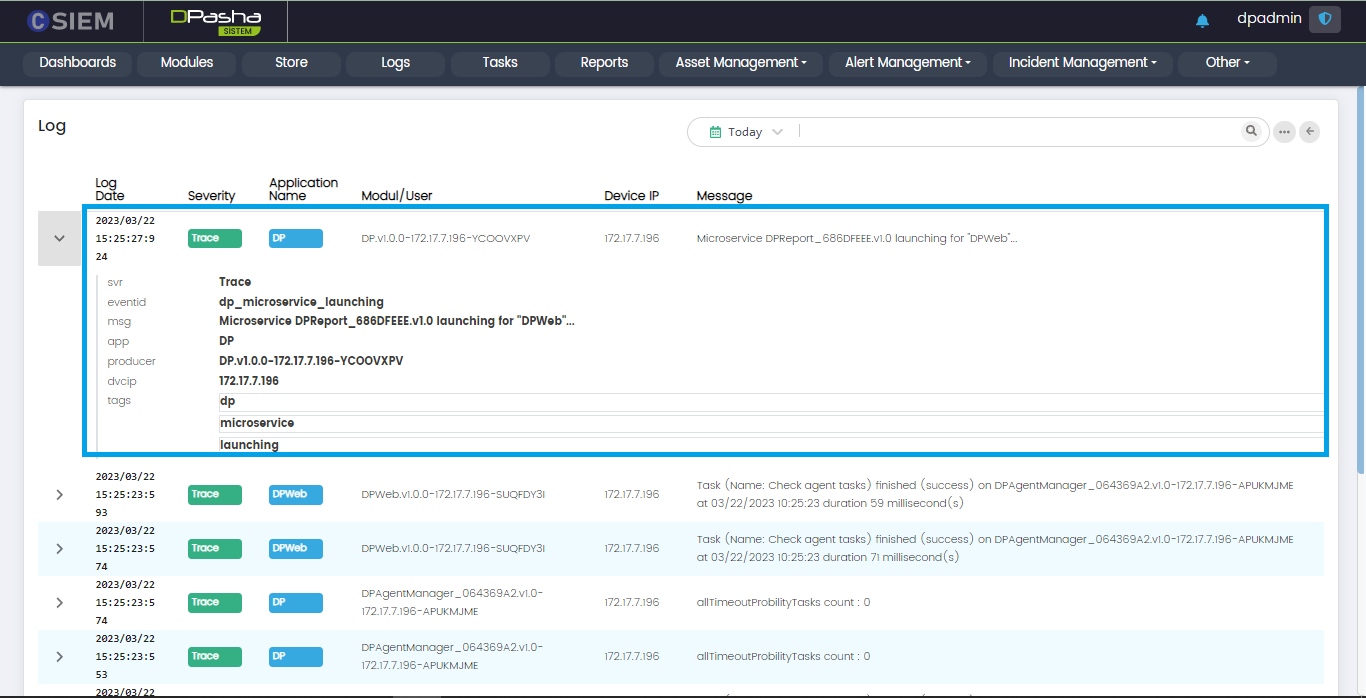Click the notification bell icon
This screenshot has height=698, width=1366.
(x=1202, y=21)
